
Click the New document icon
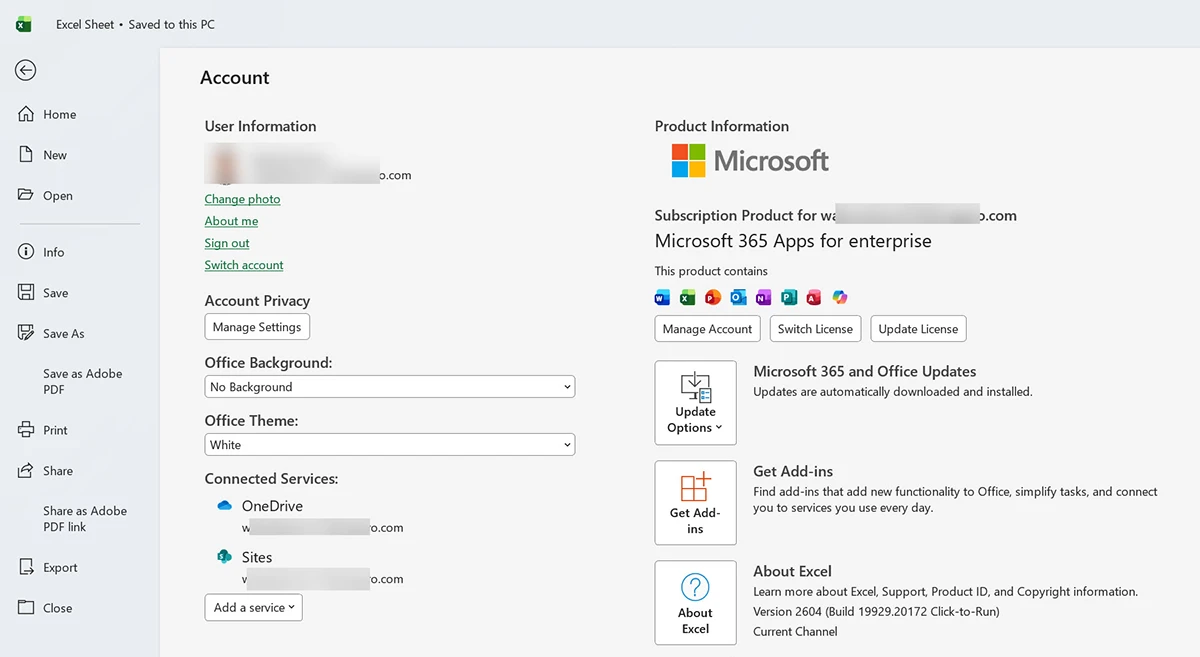[26, 155]
